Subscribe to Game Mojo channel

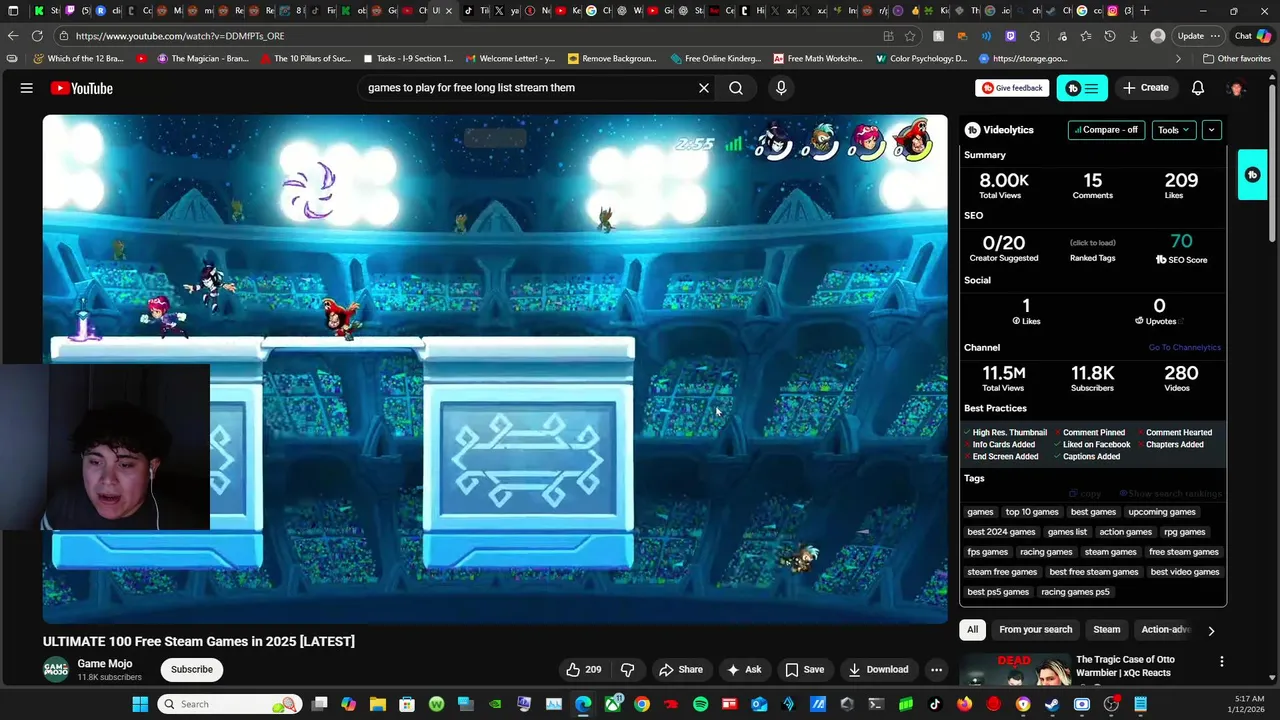click(x=191, y=669)
